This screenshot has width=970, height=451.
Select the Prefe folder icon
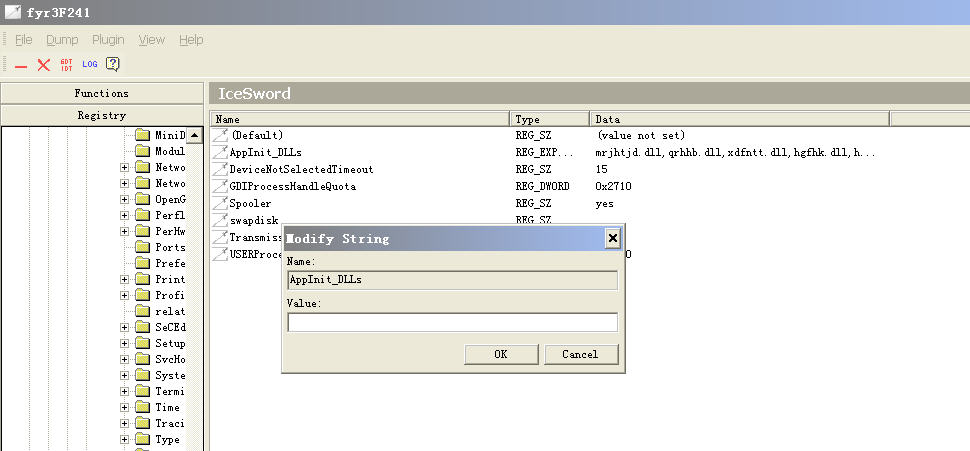click(x=143, y=264)
